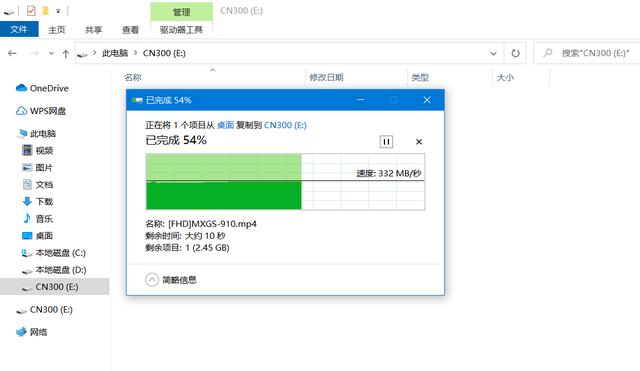Open the quick access toolbar customize dropdown
The image size is (640, 371).
[x=58, y=11]
